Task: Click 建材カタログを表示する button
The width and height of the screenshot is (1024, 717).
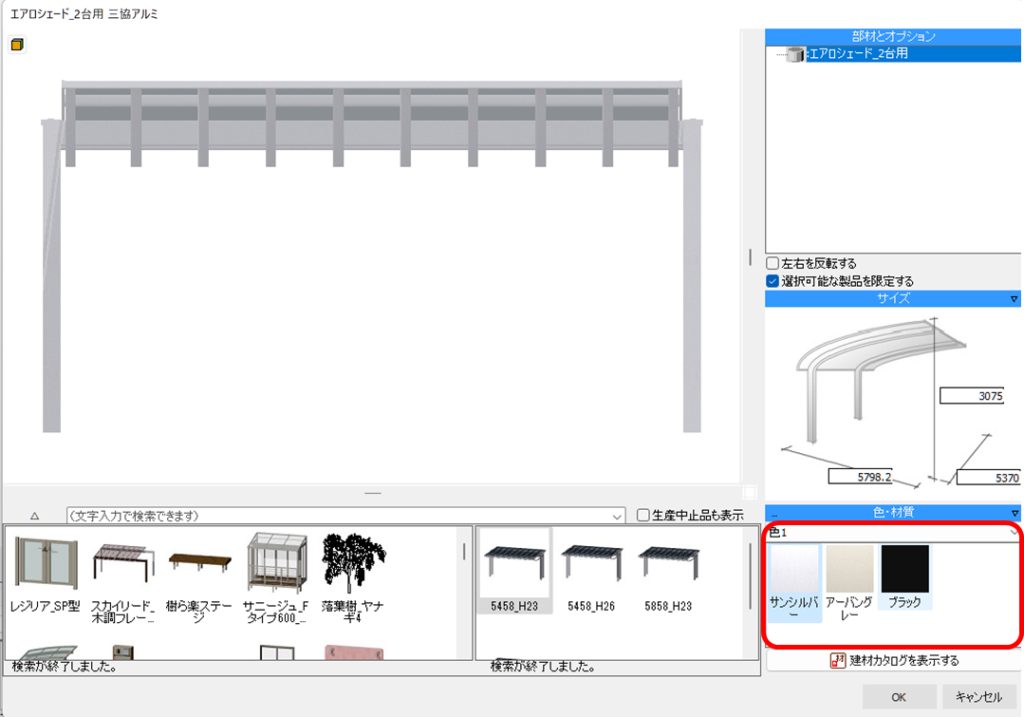Action: coord(894,661)
